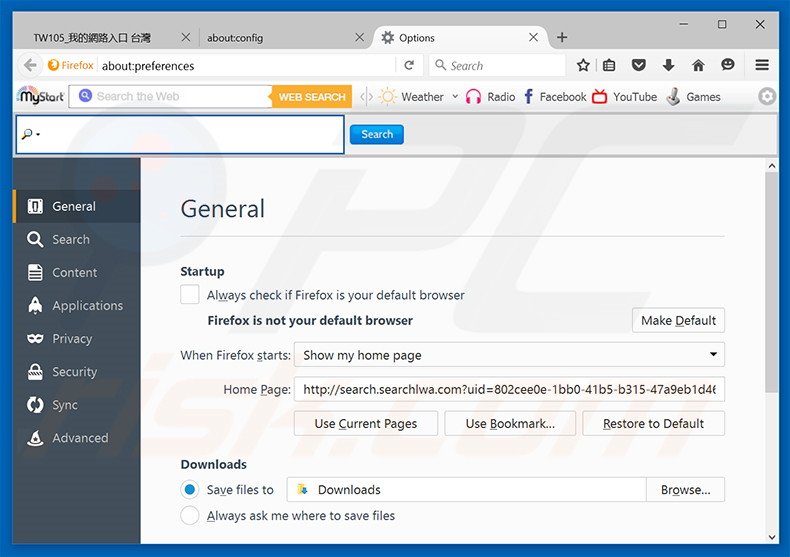Open a new tab with the plus button
The image size is (790, 557).
pos(562,37)
